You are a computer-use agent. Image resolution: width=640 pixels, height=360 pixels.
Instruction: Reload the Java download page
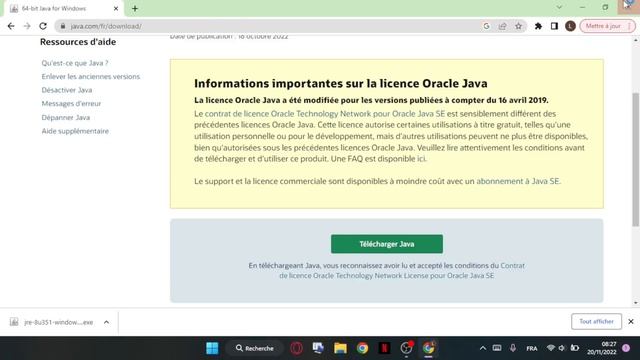tap(43, 26)
